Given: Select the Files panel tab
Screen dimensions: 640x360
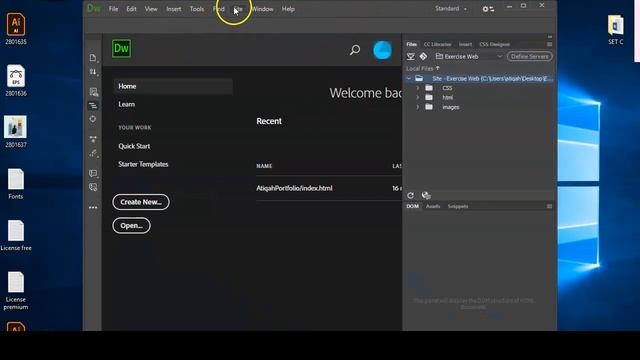Looking at the screenshot, I should (411, 44).
